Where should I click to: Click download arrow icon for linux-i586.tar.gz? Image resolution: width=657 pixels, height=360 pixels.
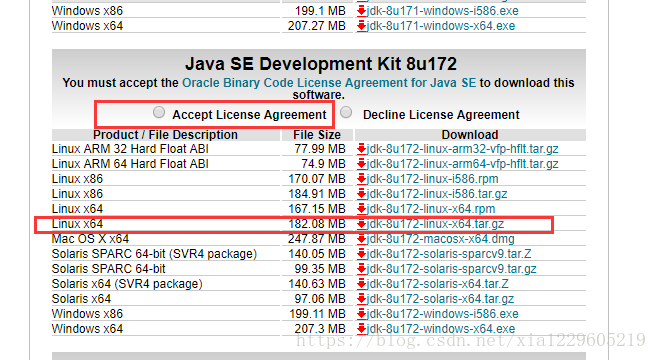[361, 194]
